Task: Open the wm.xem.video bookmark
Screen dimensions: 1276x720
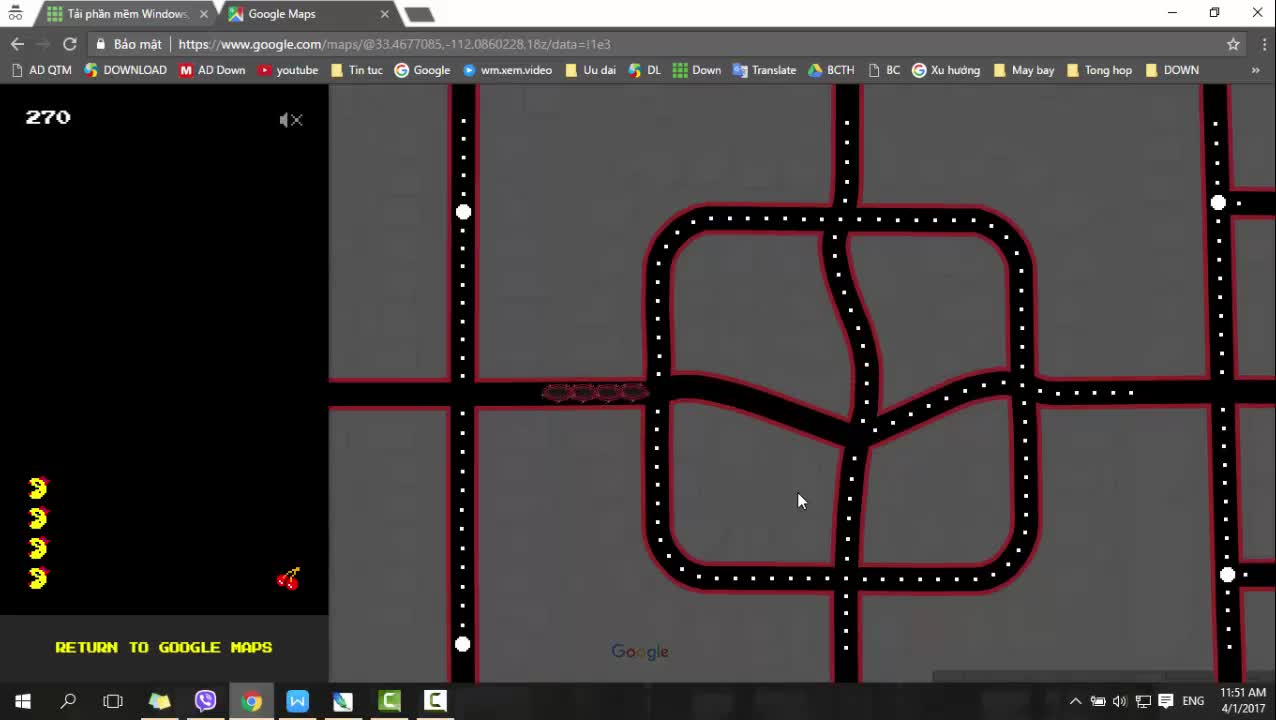Action: pyautogui.click(x=507, y=70)
